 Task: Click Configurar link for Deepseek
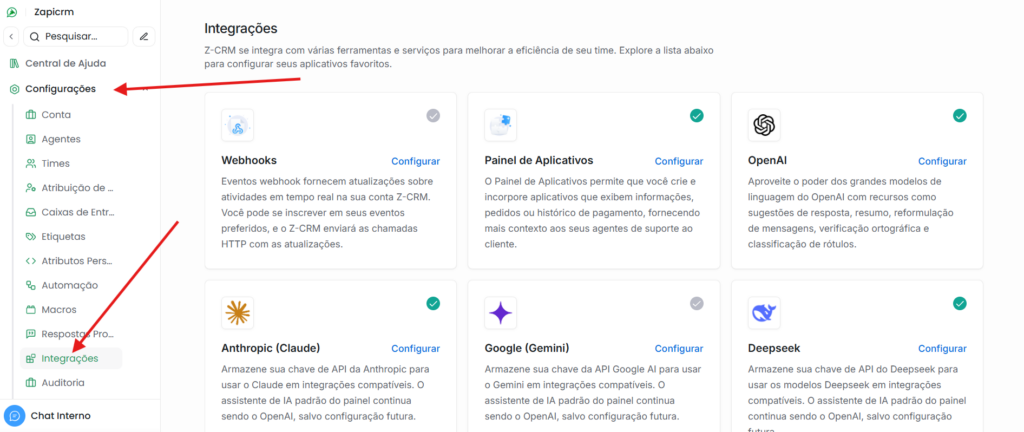(942, 349)
